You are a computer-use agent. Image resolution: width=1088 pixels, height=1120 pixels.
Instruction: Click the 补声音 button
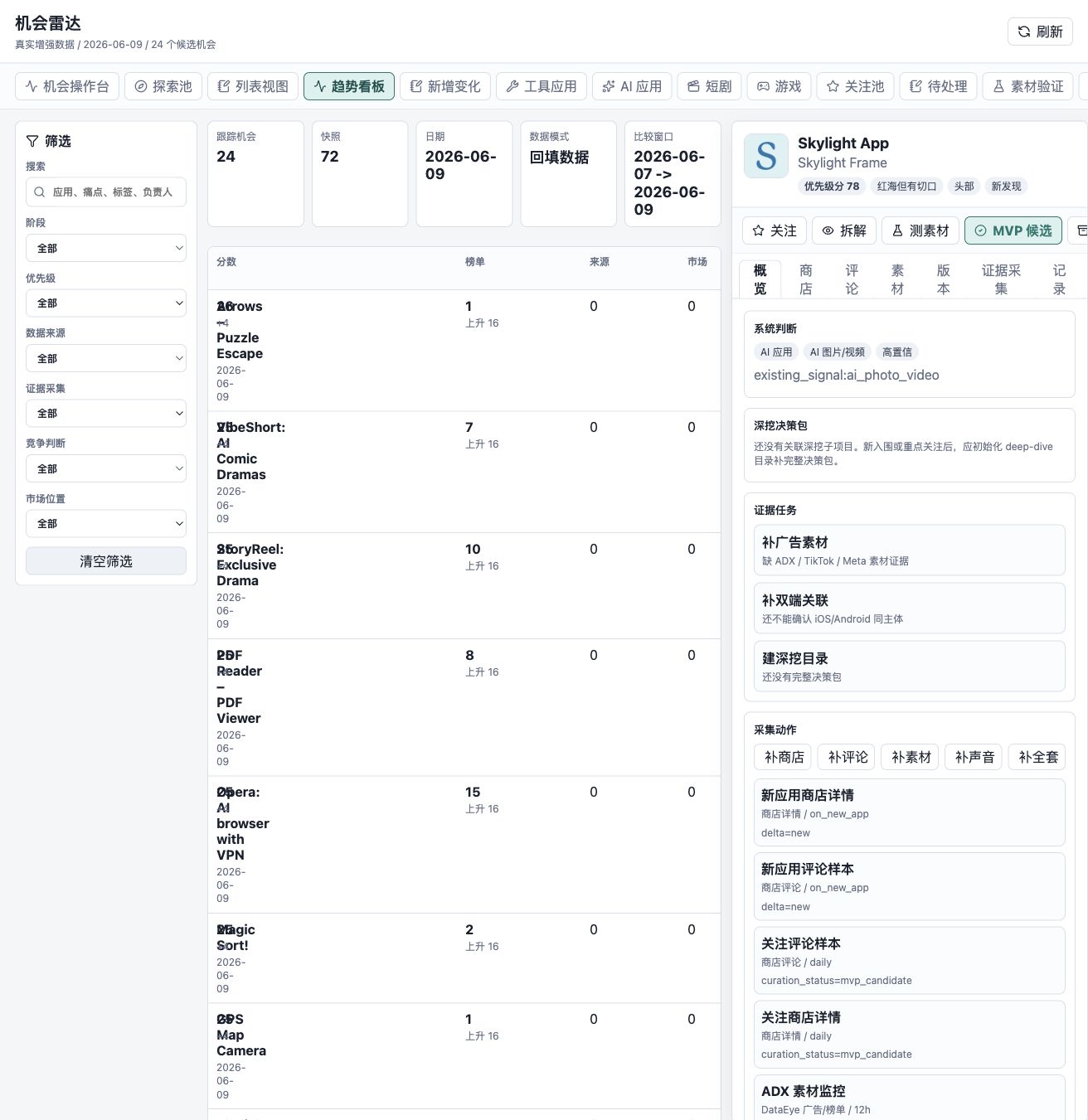pyautogui.click(x=975, y=757)
